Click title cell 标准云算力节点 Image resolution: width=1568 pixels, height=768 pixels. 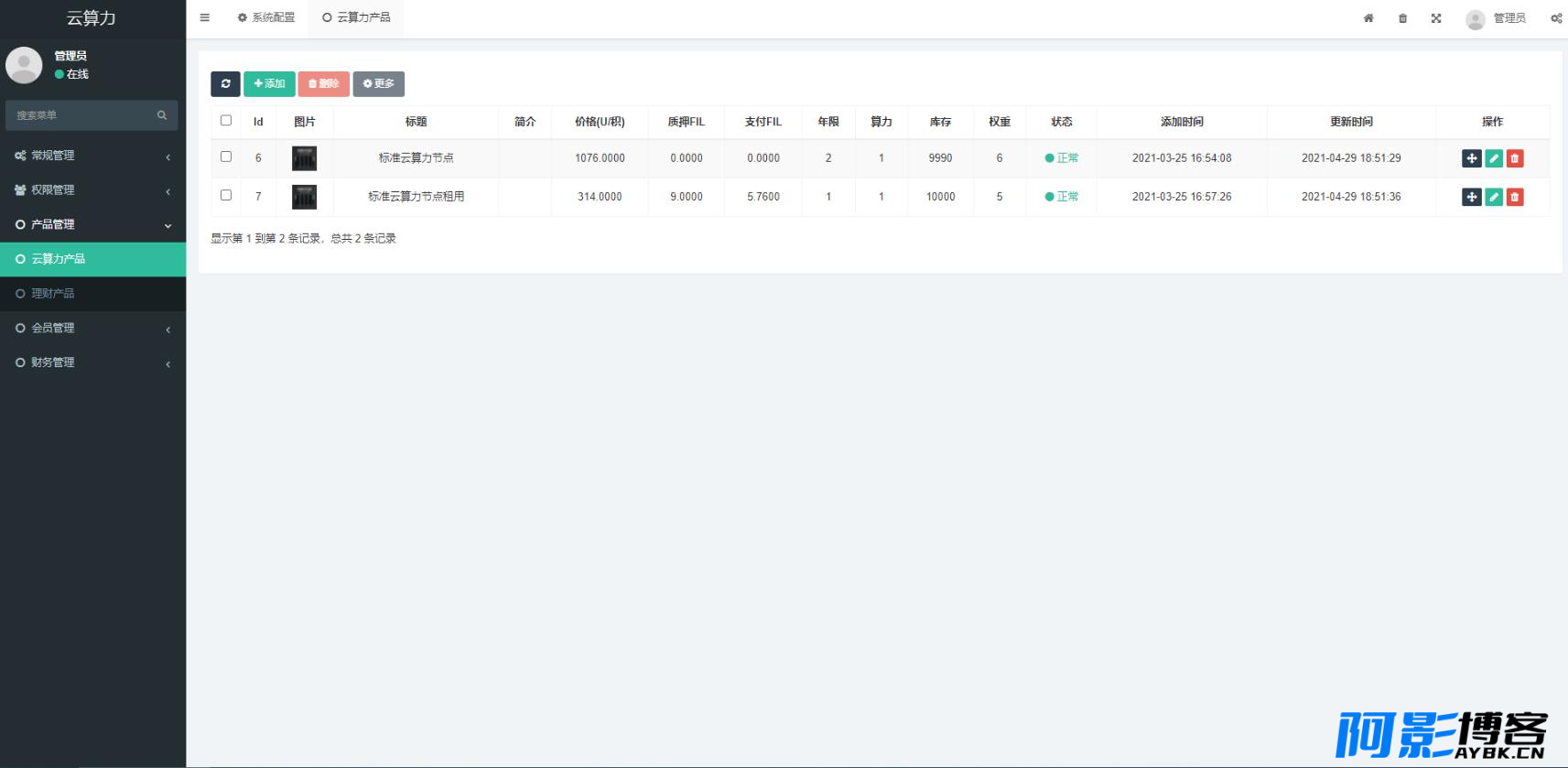click(x=416, y=158)
